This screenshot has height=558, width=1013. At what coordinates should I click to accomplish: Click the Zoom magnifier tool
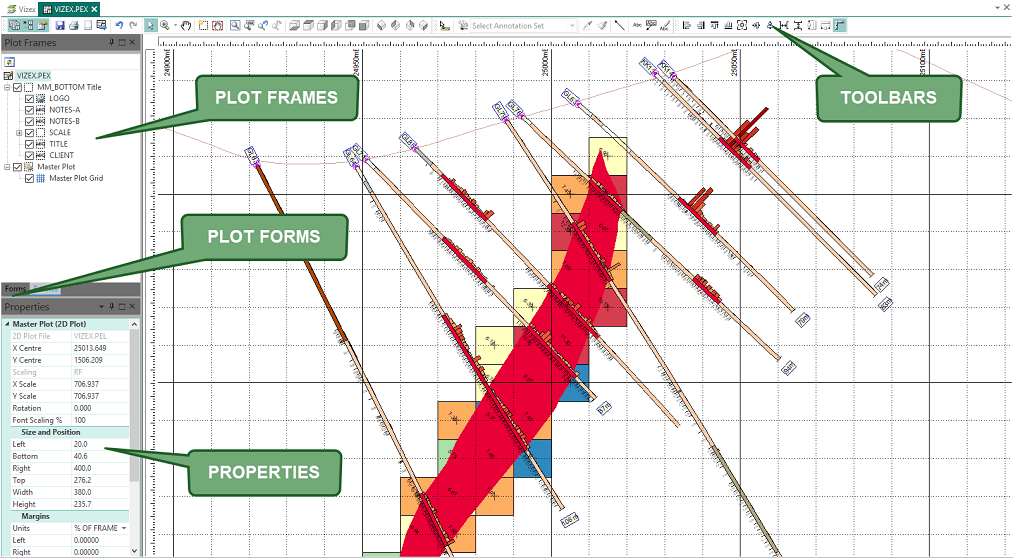pos(165,25)
